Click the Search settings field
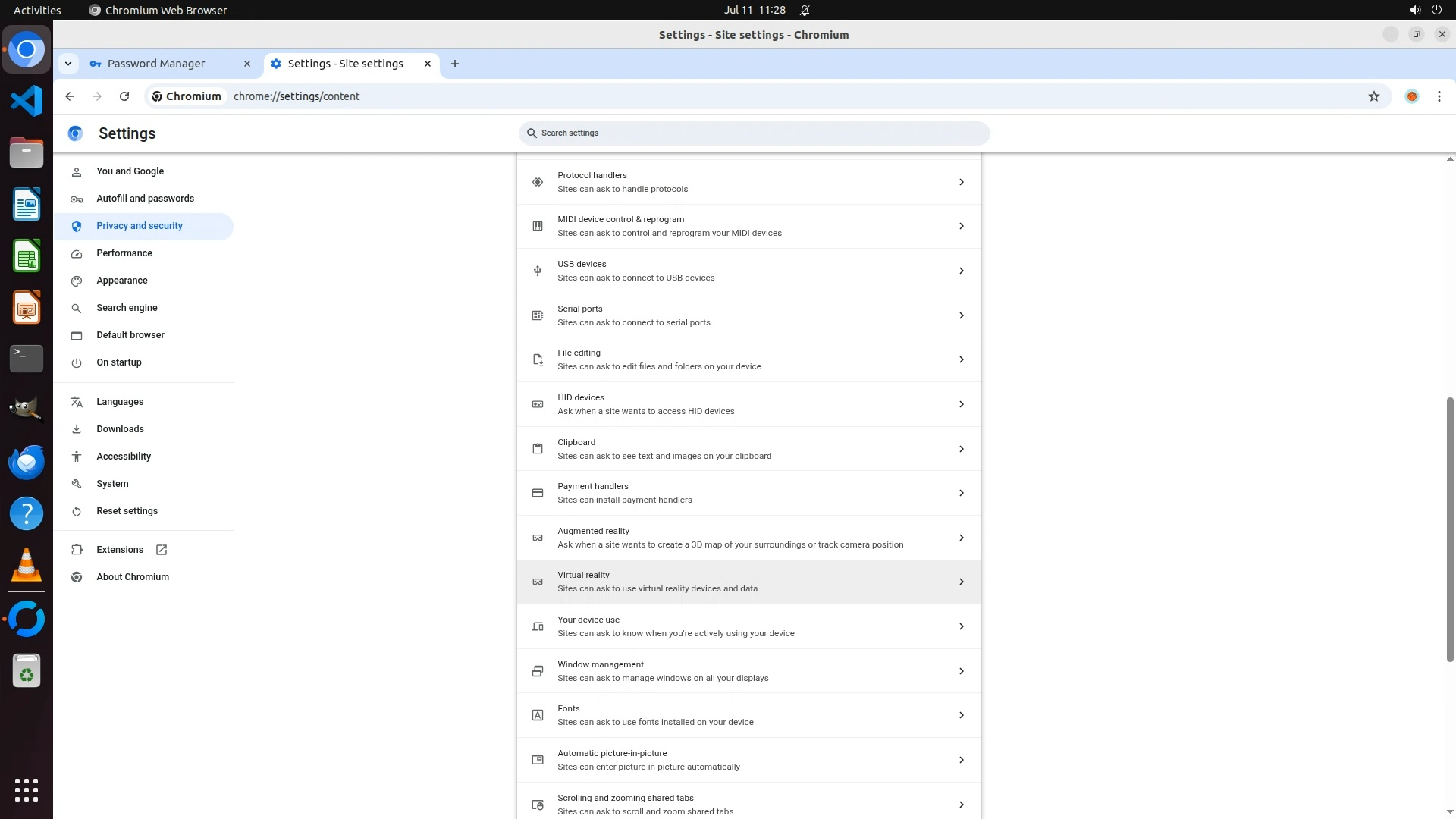The image size is (1456, 819). pyautogui.click(x=755, y=133)
